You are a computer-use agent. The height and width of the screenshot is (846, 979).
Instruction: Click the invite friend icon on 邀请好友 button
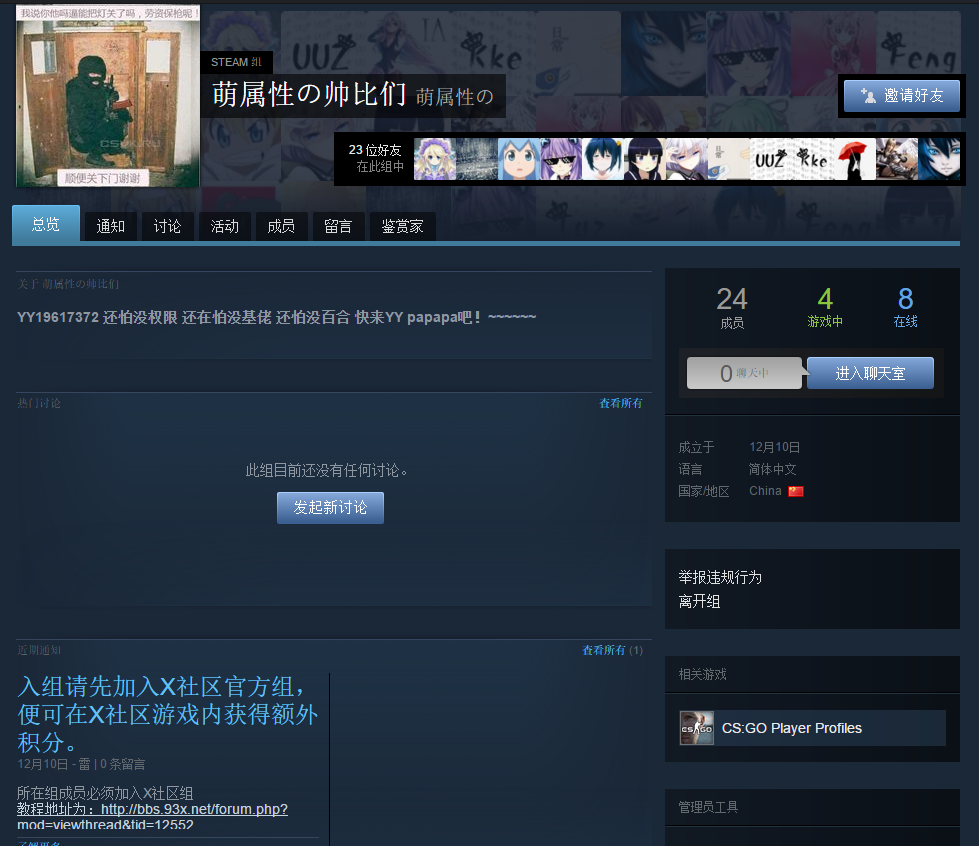coord(868,96)
